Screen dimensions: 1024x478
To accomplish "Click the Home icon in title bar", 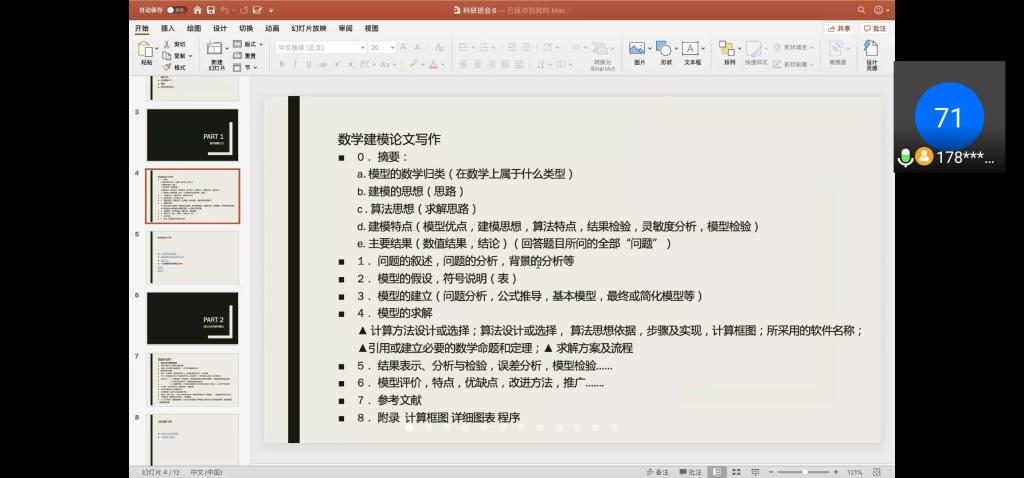I will 197,10.
